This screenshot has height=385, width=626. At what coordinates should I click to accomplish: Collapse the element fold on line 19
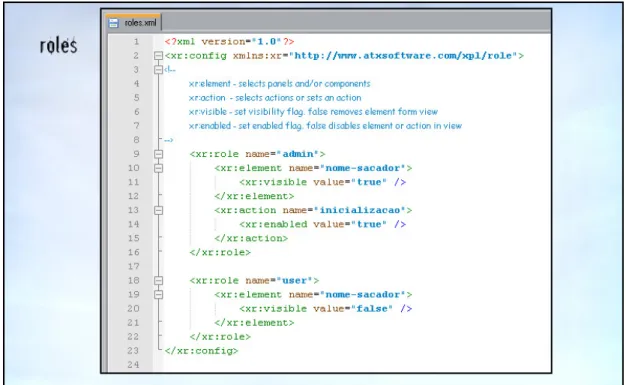point(158,294)
